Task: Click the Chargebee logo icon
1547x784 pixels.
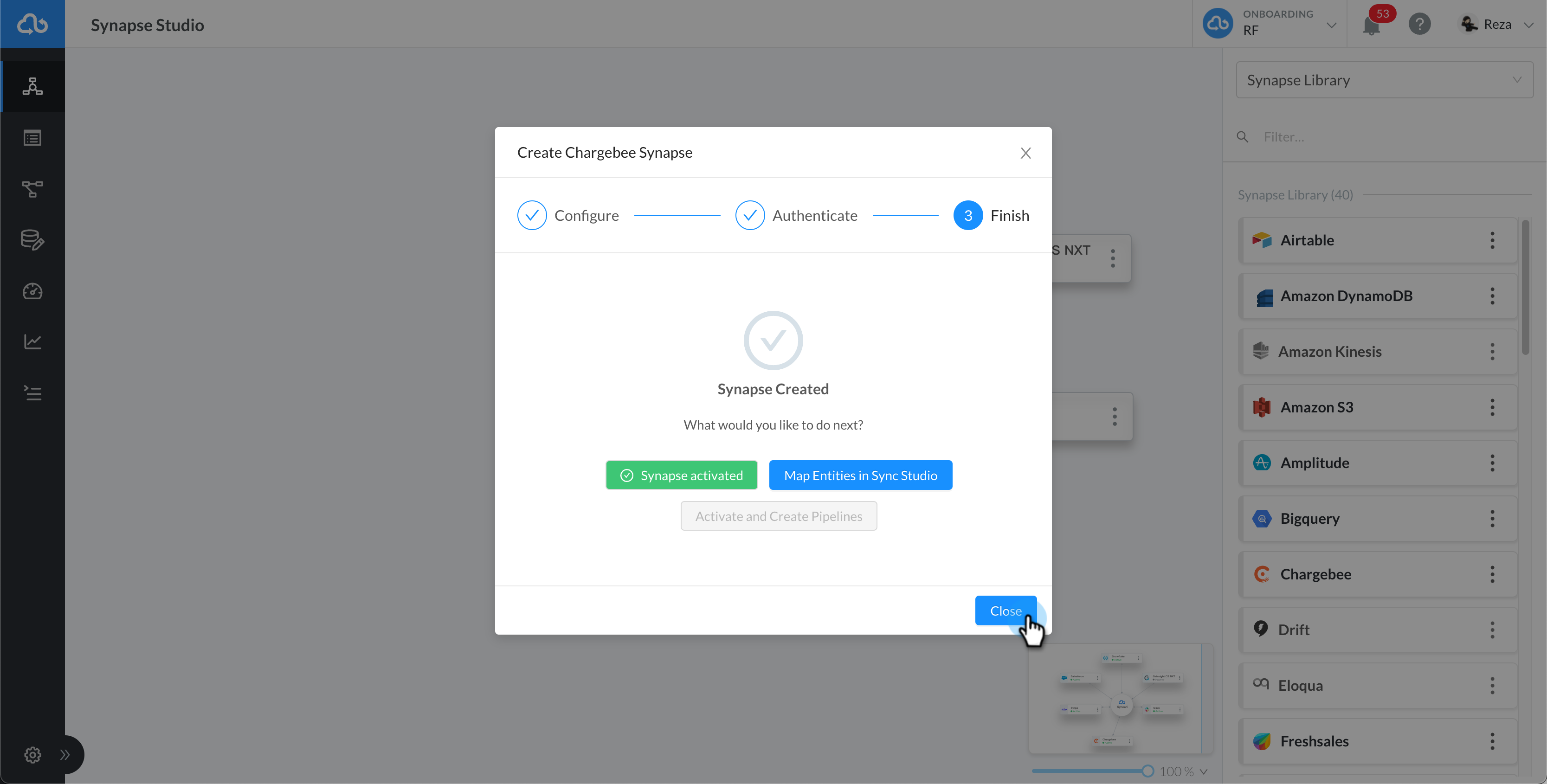Action: tap(1262, 574)
